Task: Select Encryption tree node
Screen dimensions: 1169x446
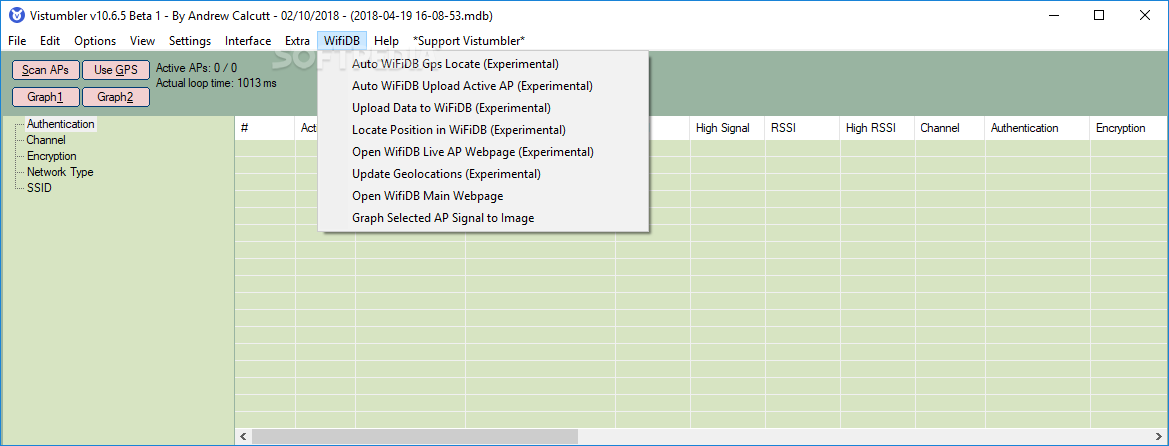Action: (51, 156)
